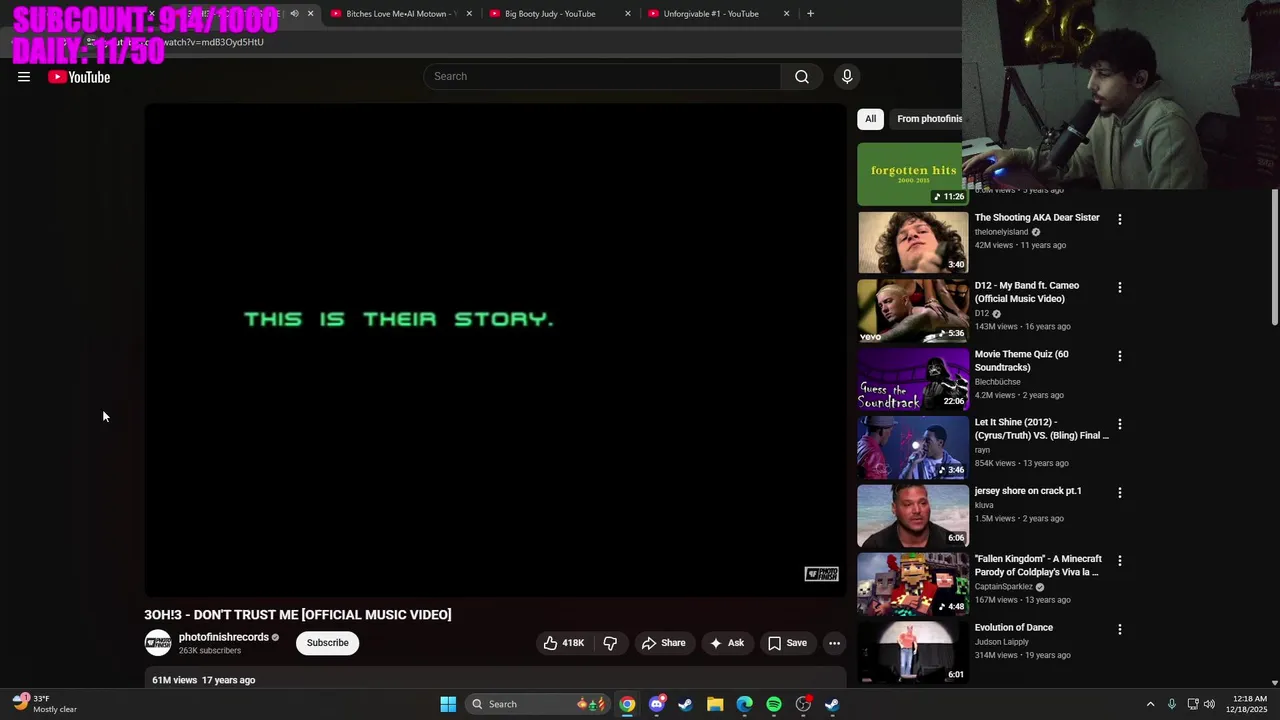Open the Ask AI feature
Image resolution: width=1280 pixels, height=720 pixels.
727,643
